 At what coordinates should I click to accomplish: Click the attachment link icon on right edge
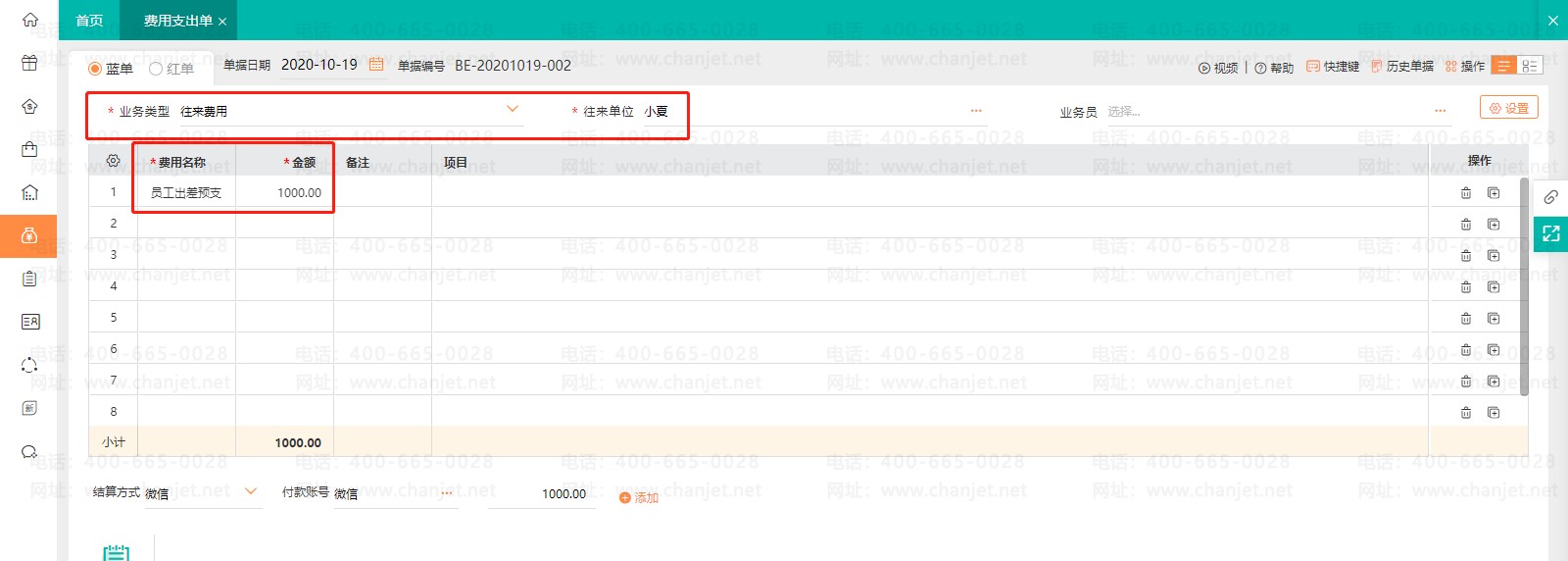[x=1550, y=197]
